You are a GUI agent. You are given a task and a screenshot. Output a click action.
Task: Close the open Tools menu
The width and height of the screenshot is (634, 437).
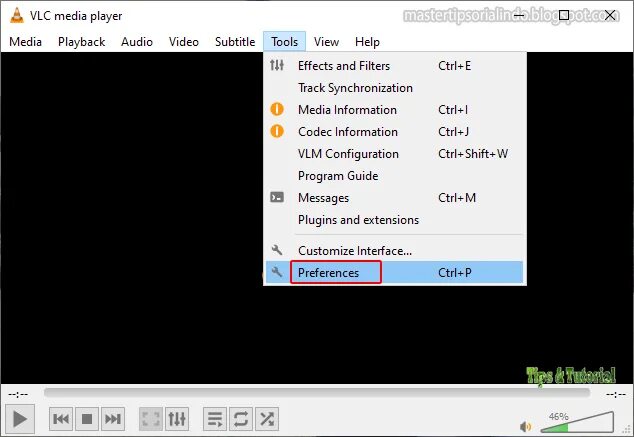tap(285, 42)
